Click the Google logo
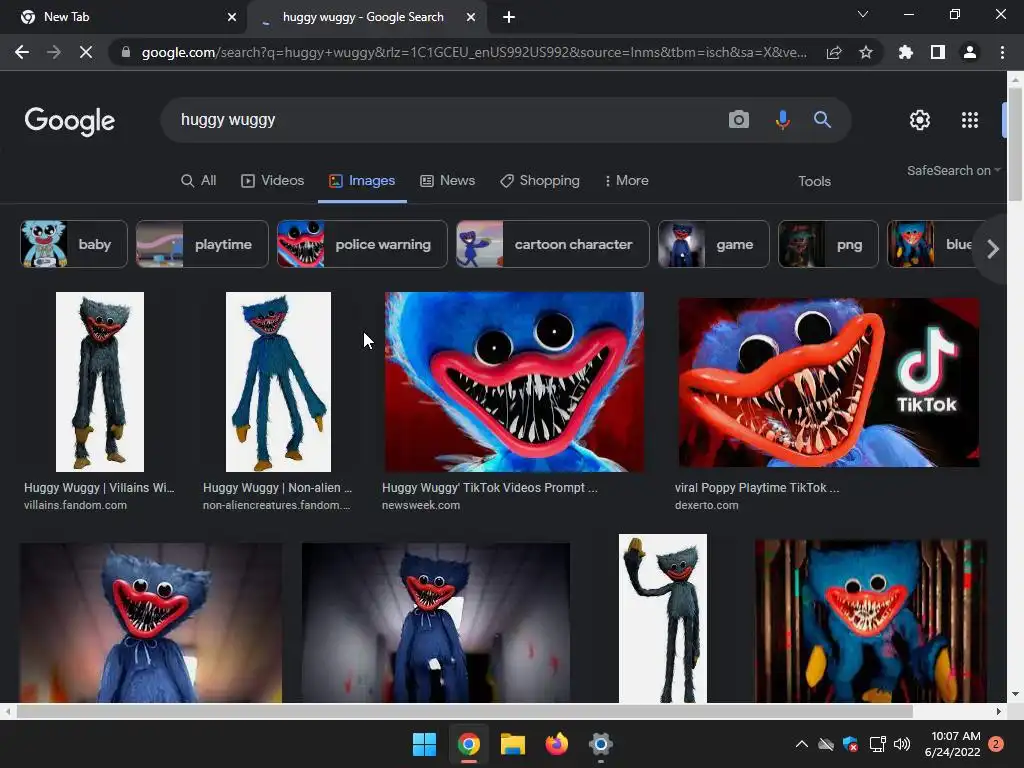The width and height of the screenshot is (1024, 768). pyautogui.click(x=70, y=121)
